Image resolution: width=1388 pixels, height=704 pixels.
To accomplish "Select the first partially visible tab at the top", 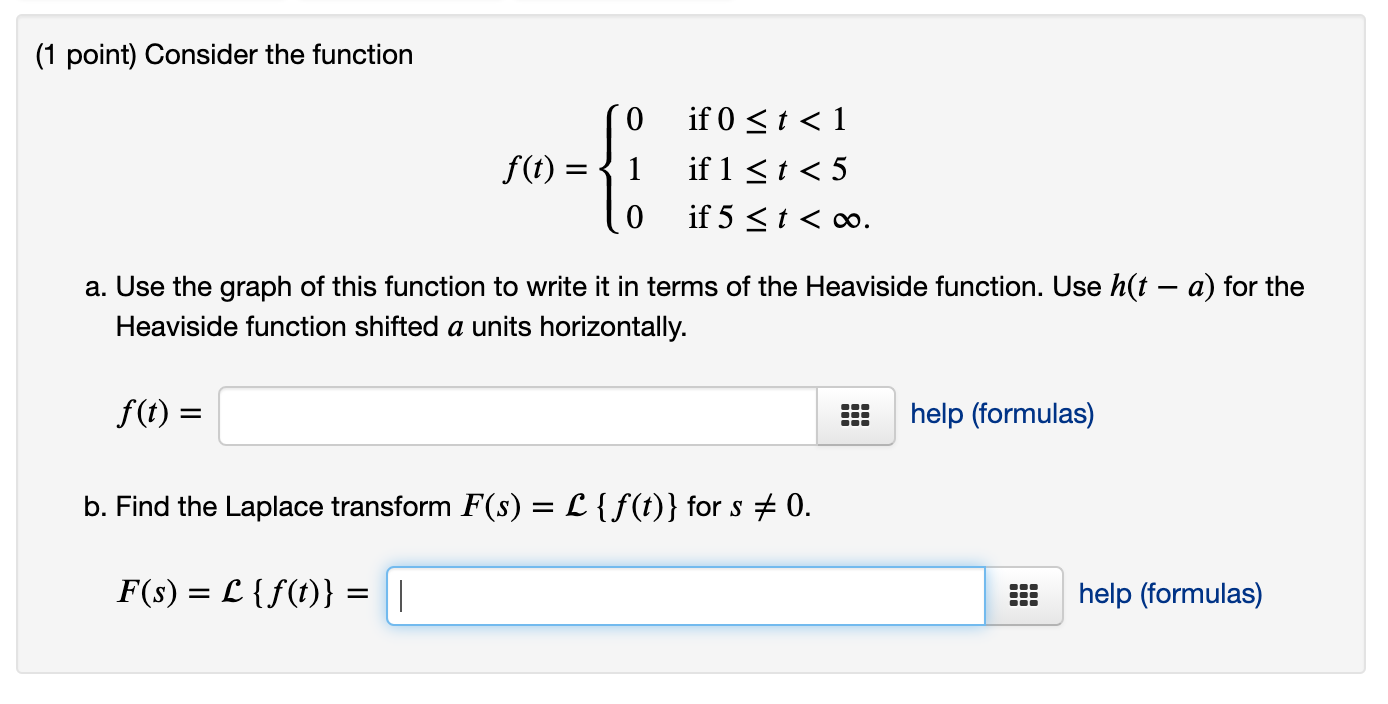I will click(150, 6).
